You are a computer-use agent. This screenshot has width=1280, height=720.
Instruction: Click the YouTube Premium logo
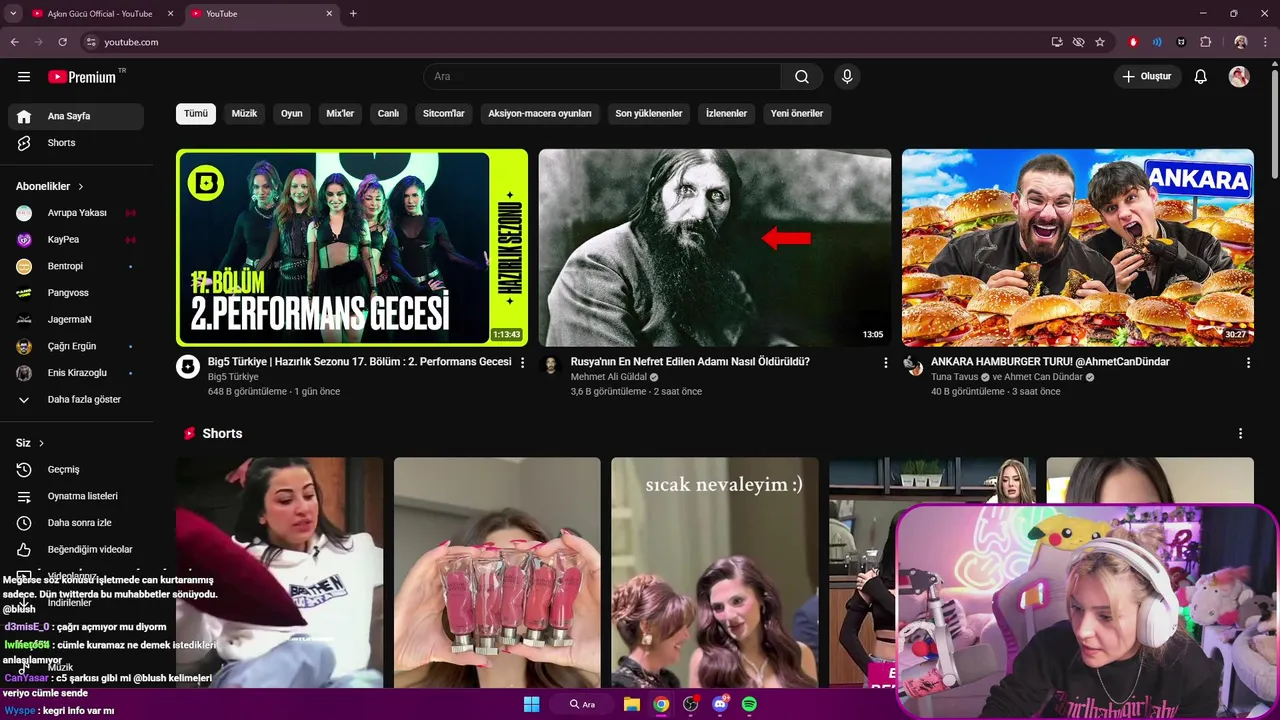[x=86, y=77]
